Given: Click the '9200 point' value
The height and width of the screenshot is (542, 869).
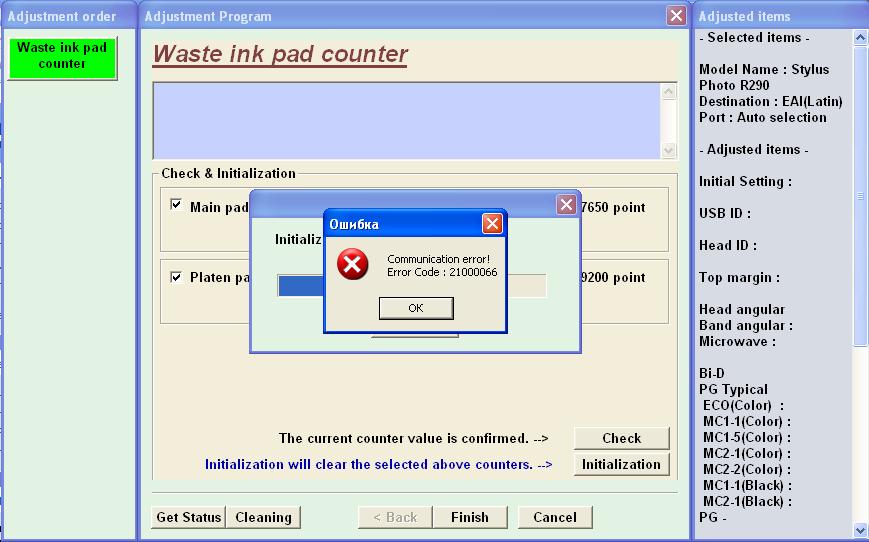Looking at the screenshot, I should click(613, 278).
